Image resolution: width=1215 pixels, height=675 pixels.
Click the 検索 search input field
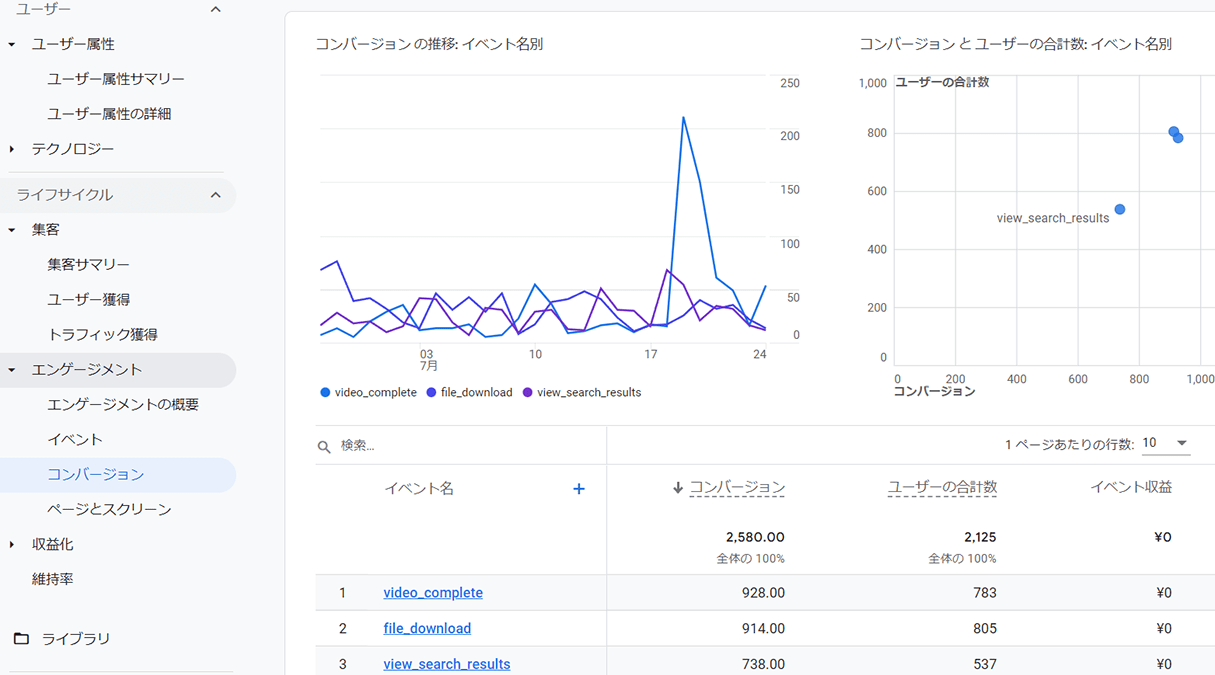tap(460, 446)
